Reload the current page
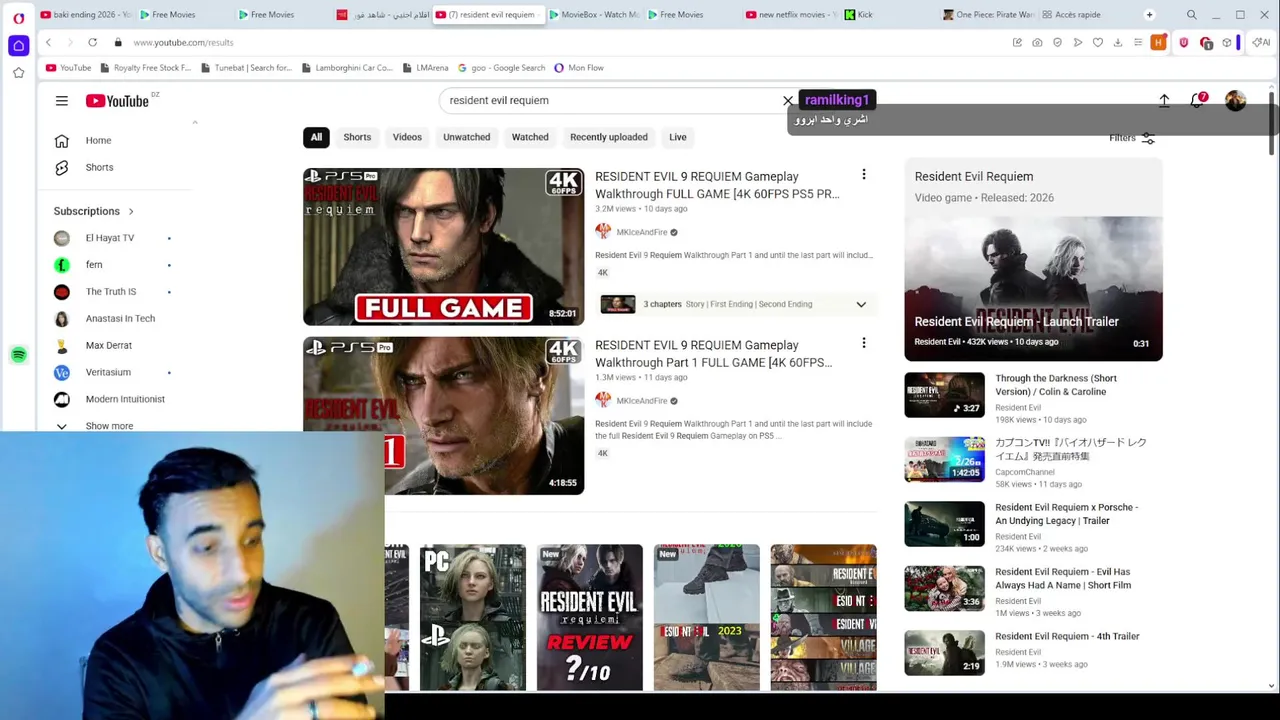Viewport: 1280px width, 720px height. click(x=92, y=42)
